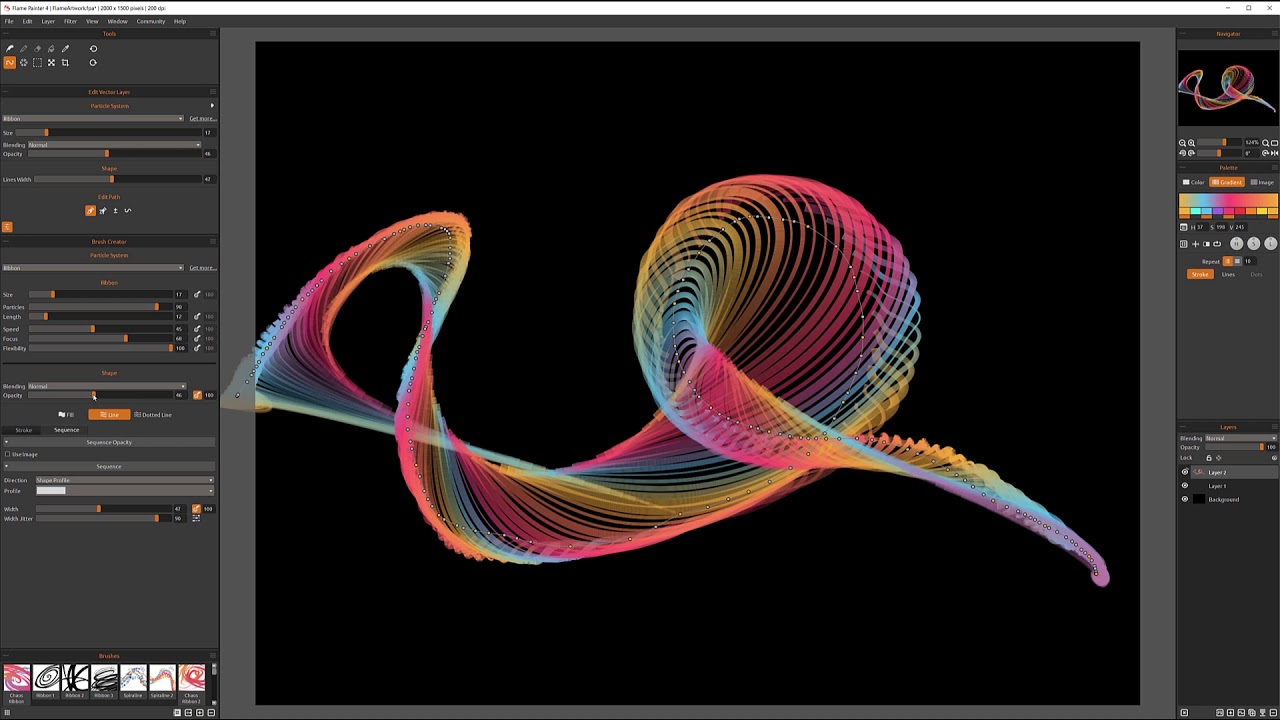This screenshot has width=1280, height=720.
Task: Select the rectangular Selection tool
Action: tap(38, 62)
